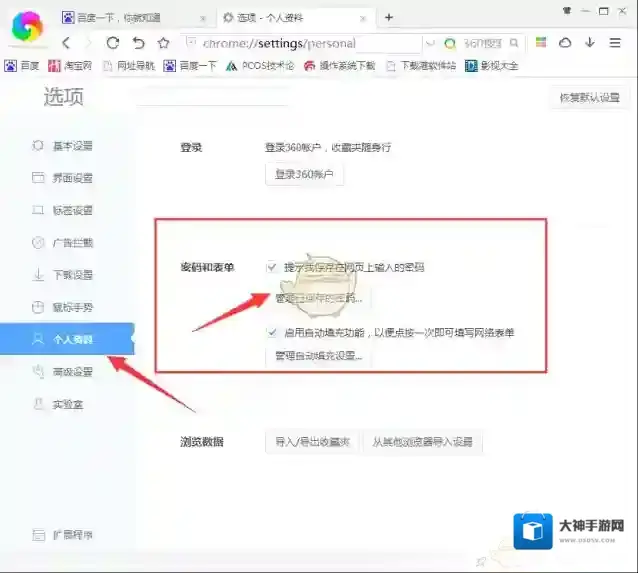Open the colorful app grid icon

click(541, 42)
